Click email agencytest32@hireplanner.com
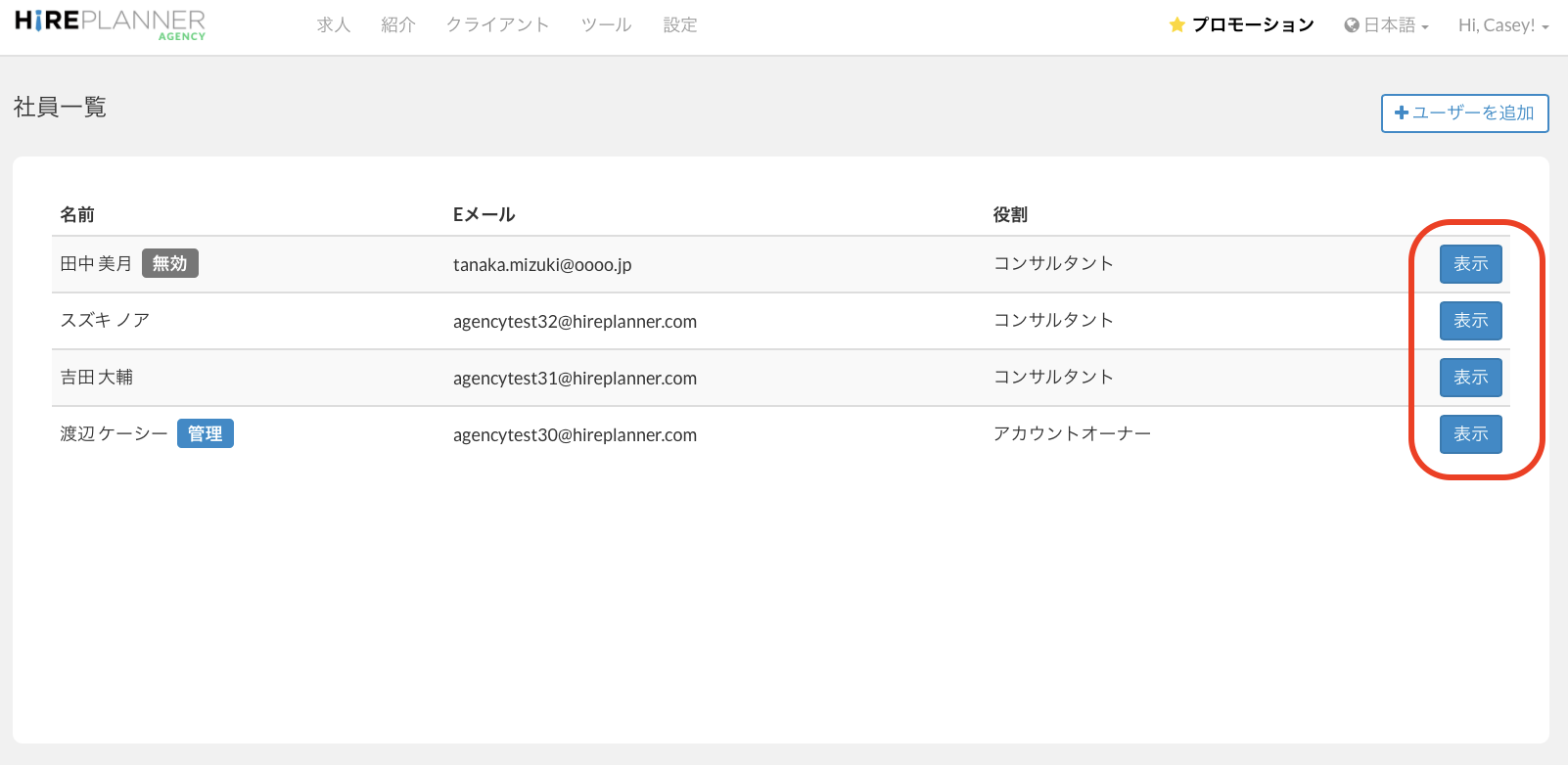Viewport: 1568px width, 765px height. click(575, 322)
